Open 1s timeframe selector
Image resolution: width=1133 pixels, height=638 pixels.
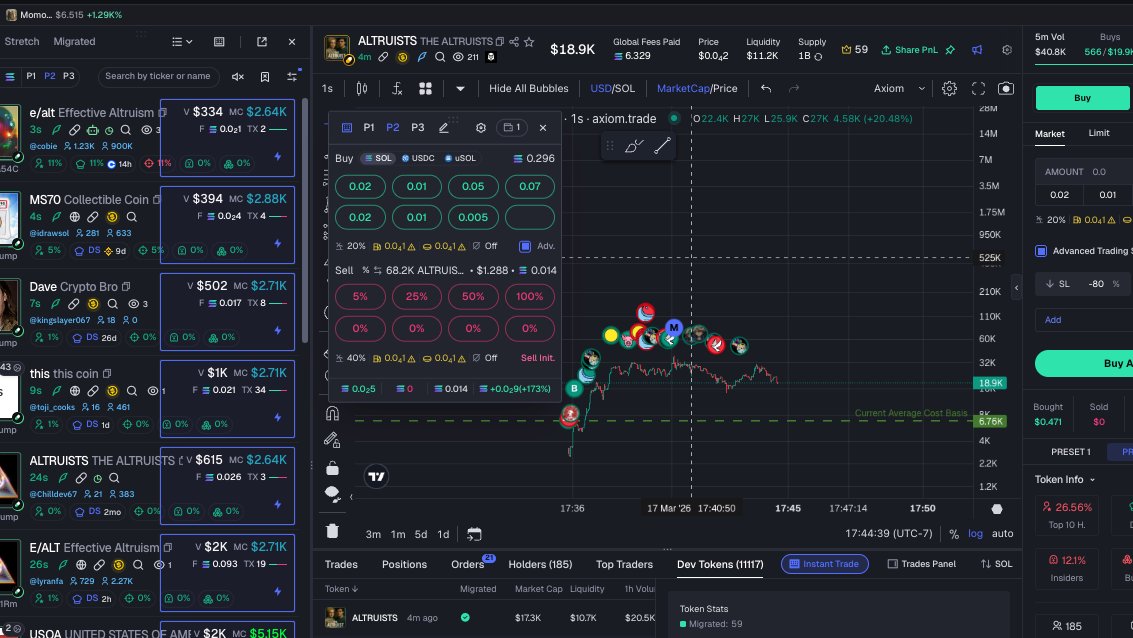click(327, 88)
